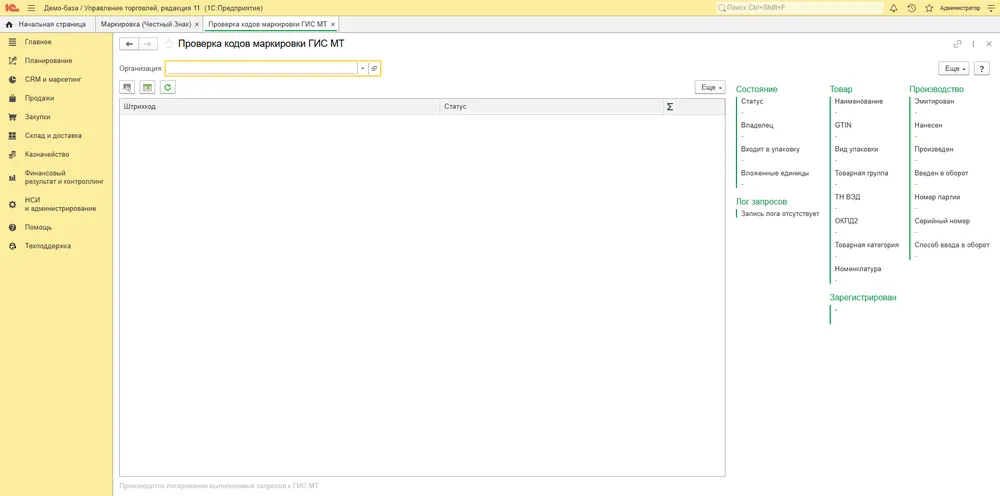1000x496 pixels.
Task: Click the Входит в упаковку label
Action: (x=770, y=149)
